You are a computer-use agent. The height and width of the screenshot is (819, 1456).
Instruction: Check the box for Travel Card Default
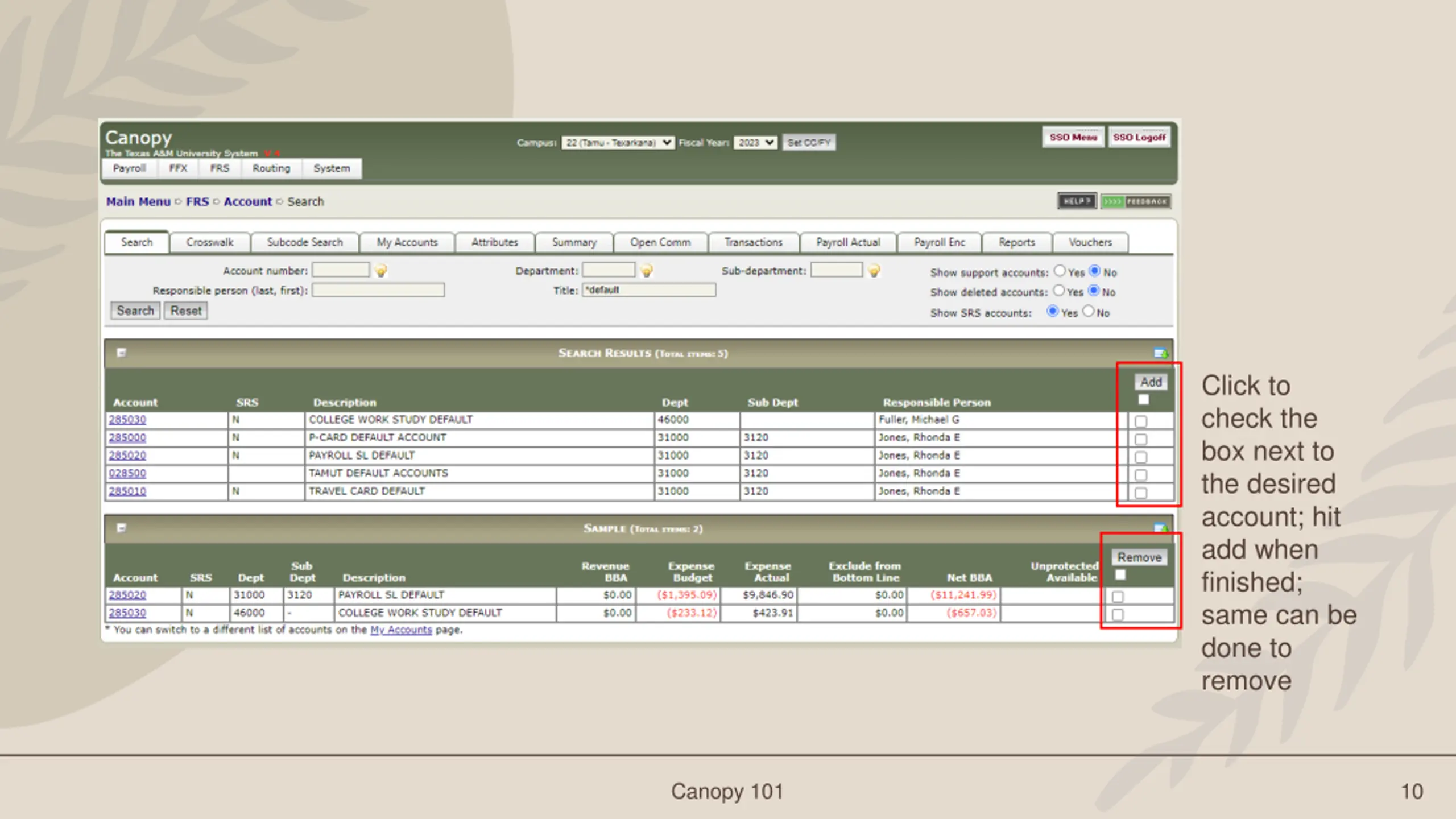tap(1141, 493)
